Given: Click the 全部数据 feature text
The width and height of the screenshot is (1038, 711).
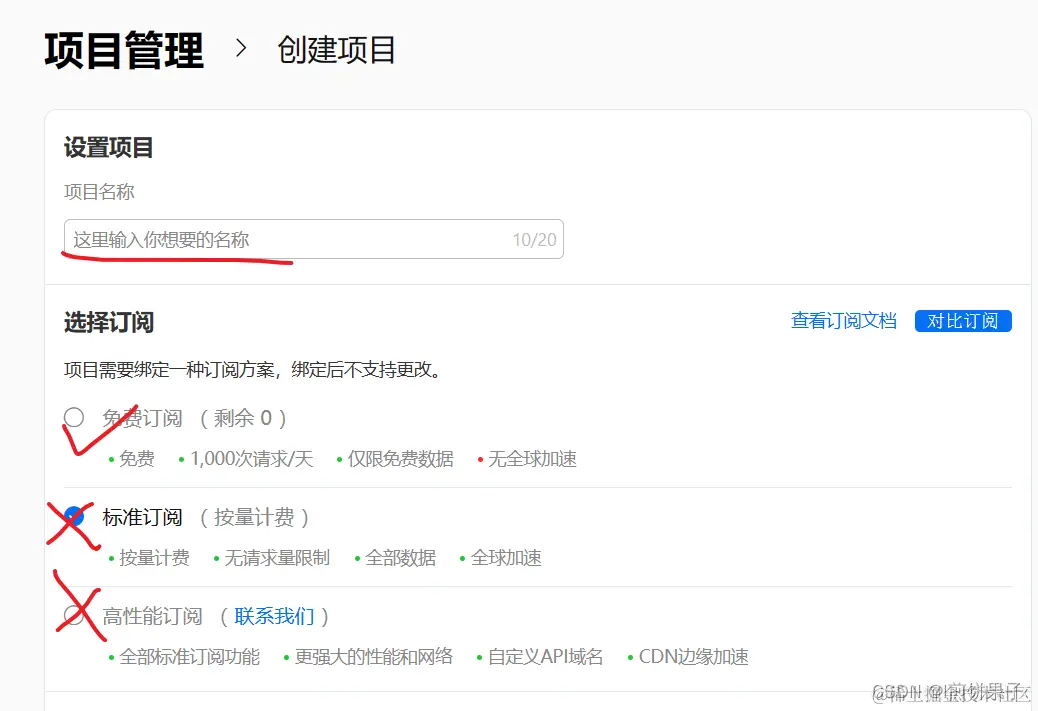Looking at the screenshot, I should [401, 558].
